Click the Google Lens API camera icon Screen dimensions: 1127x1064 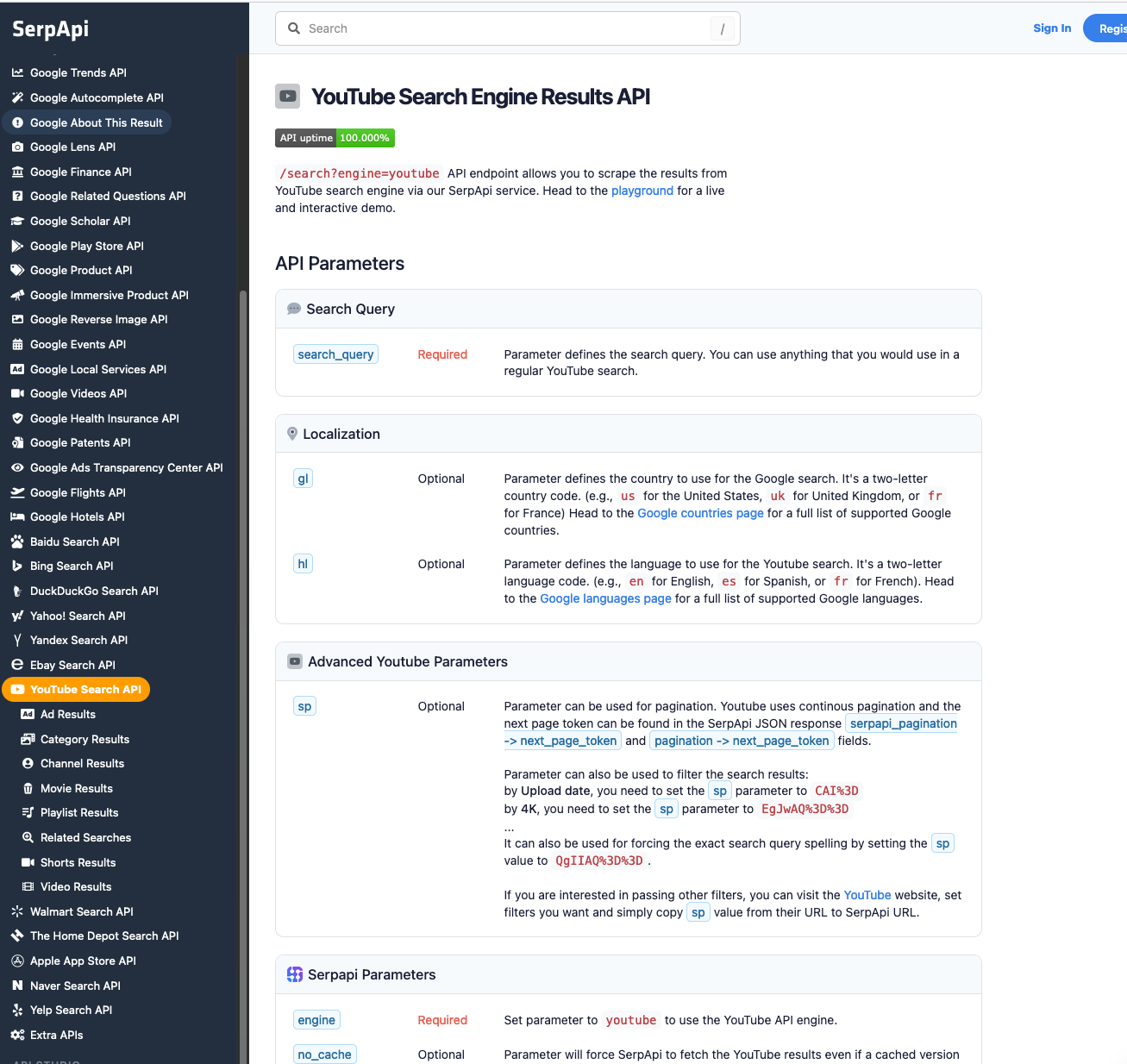click(17, 147)
